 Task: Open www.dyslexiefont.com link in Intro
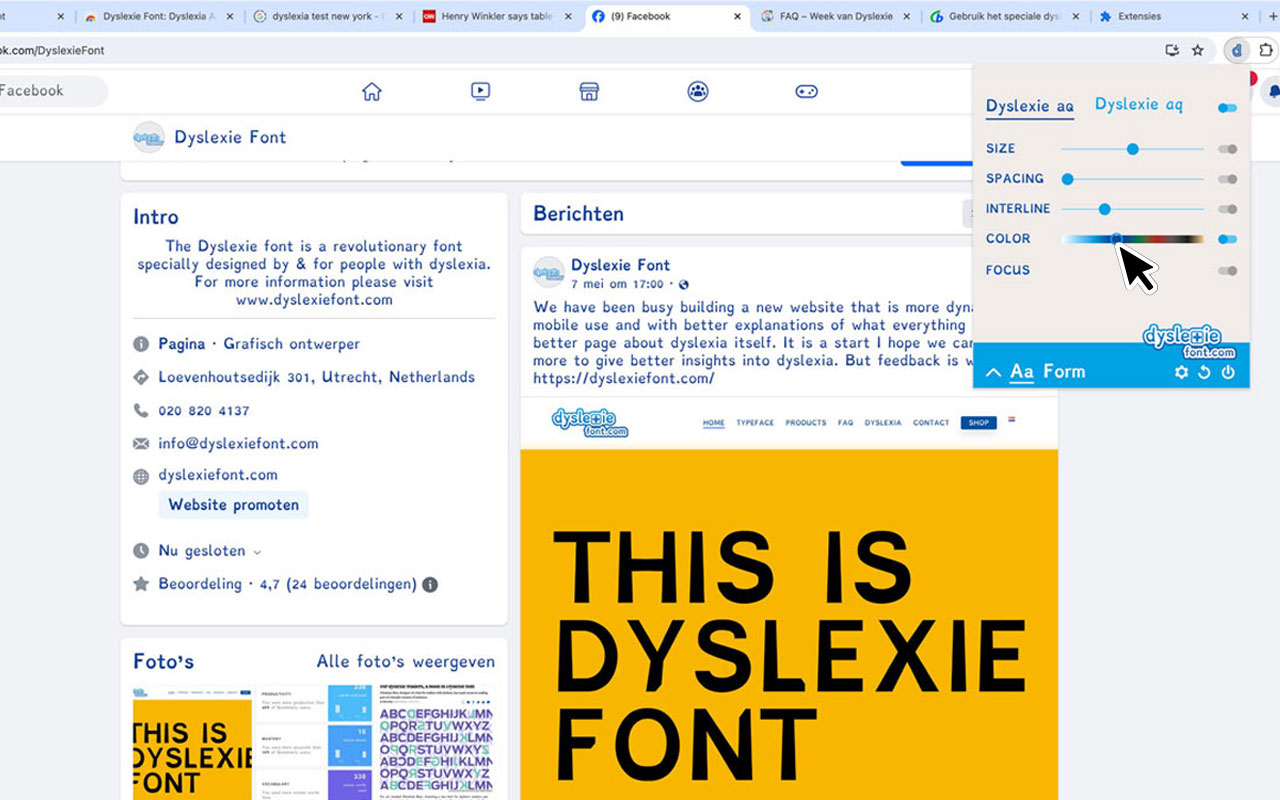[x=314, y=300]
